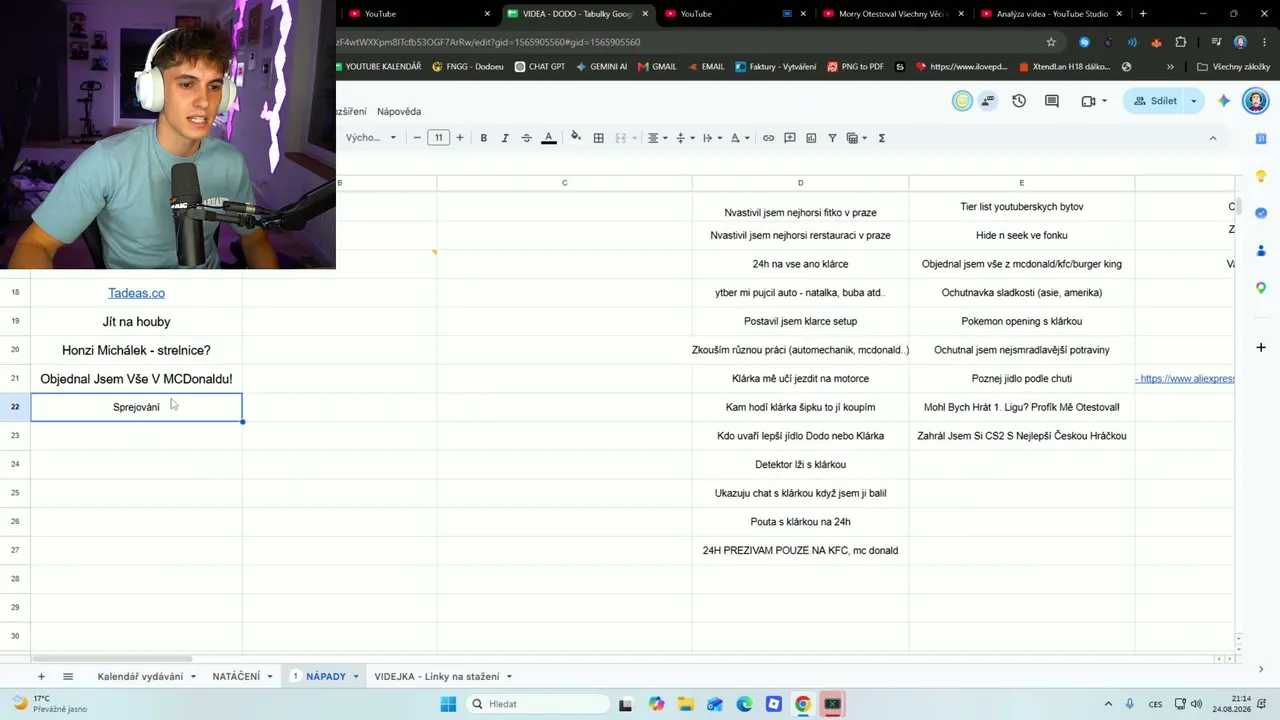Open the horizontal align dropdown
This screenshot has width=1280, height=720.
pyautogui.click(x=657, y=138)
